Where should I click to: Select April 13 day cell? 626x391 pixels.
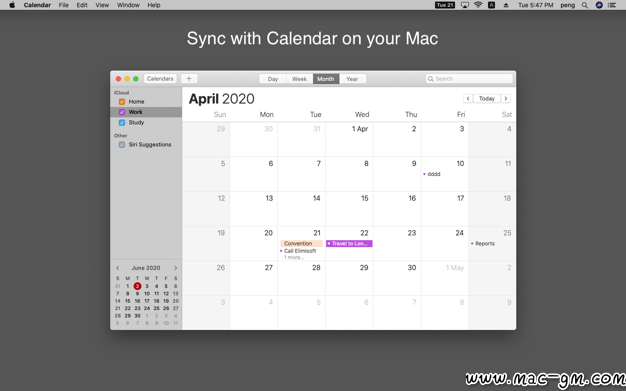tap(254, 209)
